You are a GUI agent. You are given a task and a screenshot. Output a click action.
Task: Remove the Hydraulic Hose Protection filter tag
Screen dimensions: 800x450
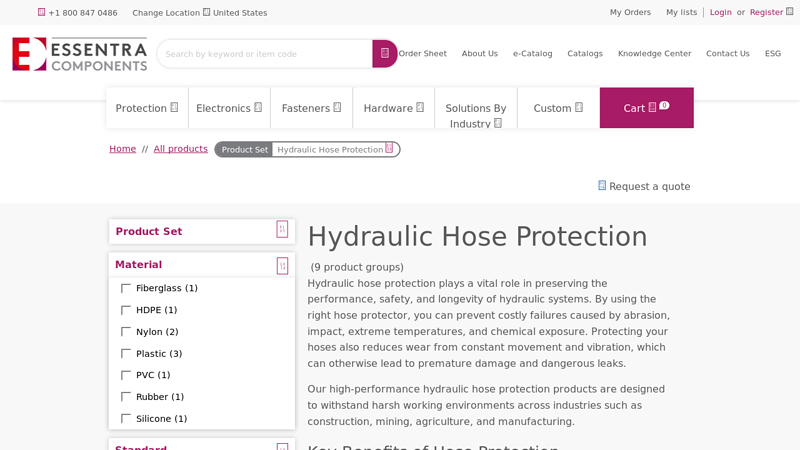[389, 148]
